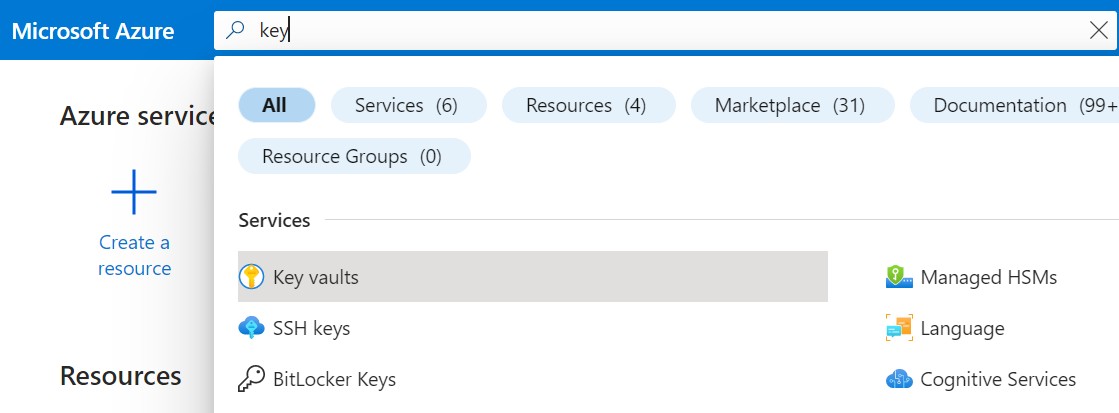The width and height of the screenshot is (1119, 413).
Task: Open the Language service
Action: tap(962, 328)
